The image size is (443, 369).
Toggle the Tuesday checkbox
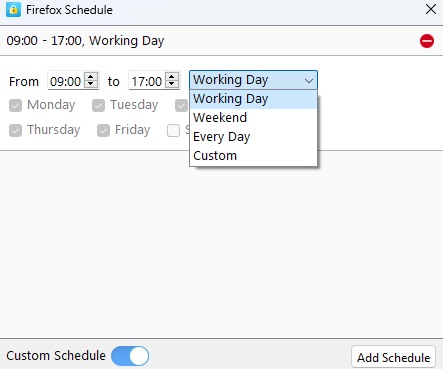pos(99,106)
